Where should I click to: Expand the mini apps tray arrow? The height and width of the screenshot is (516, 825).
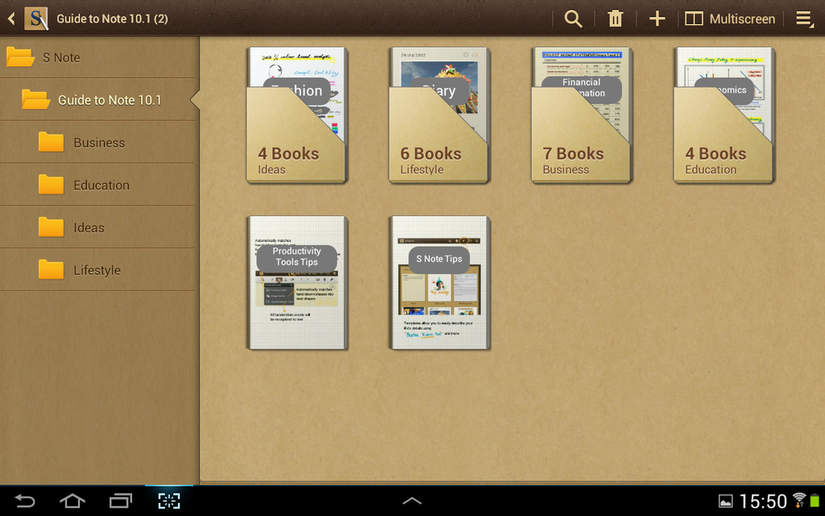412,501
